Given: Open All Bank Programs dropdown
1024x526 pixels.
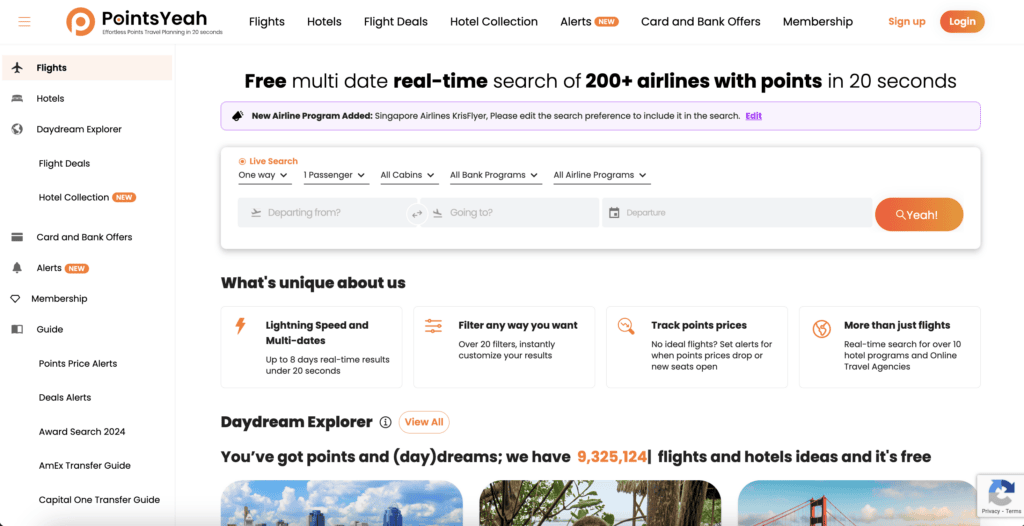Looking at the screenshot, I should (x=494, y=175).
